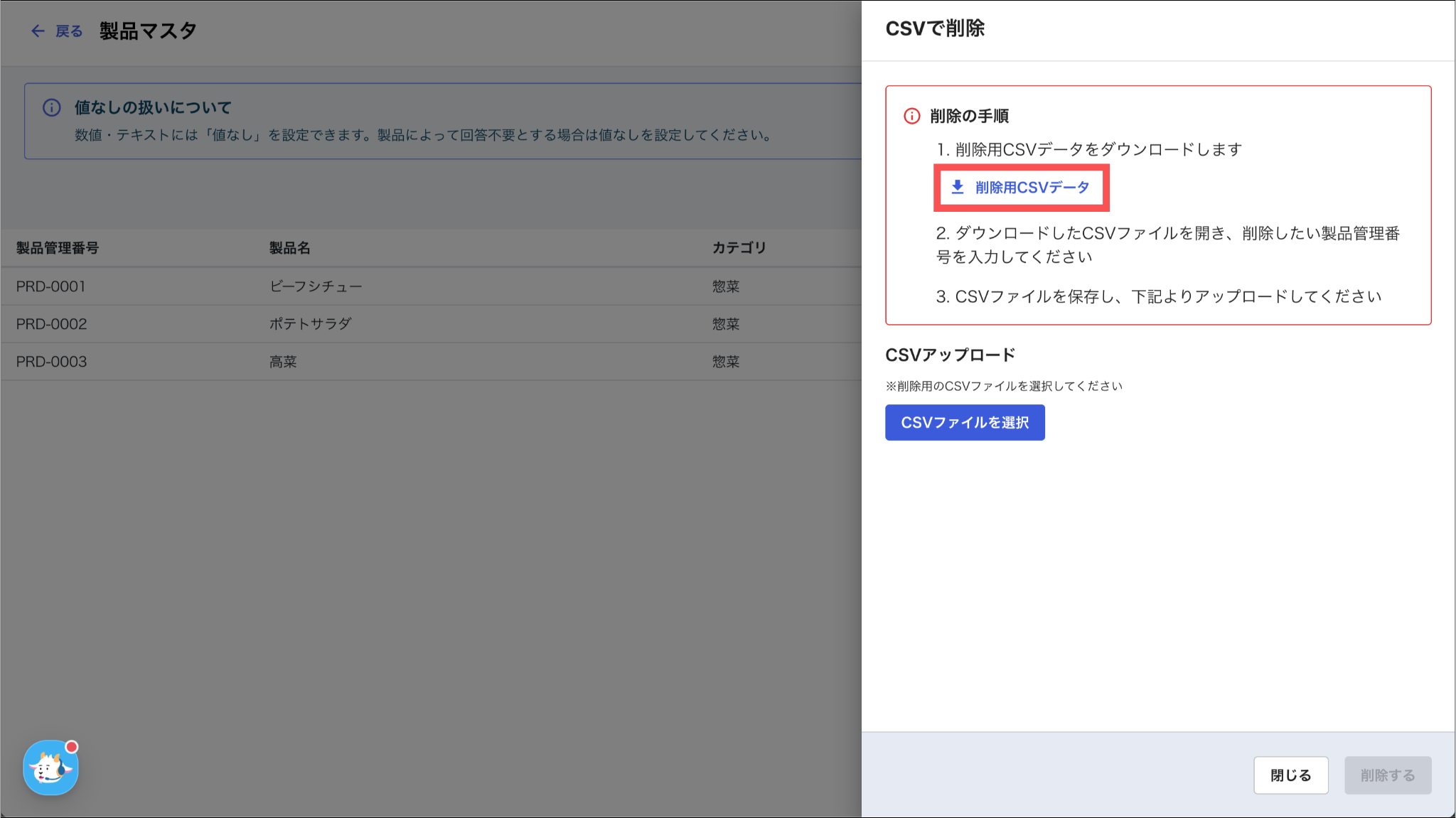1456x818 pixels.
Task: Click the ポテトサラダ product name cell
Action: [310, 324]
